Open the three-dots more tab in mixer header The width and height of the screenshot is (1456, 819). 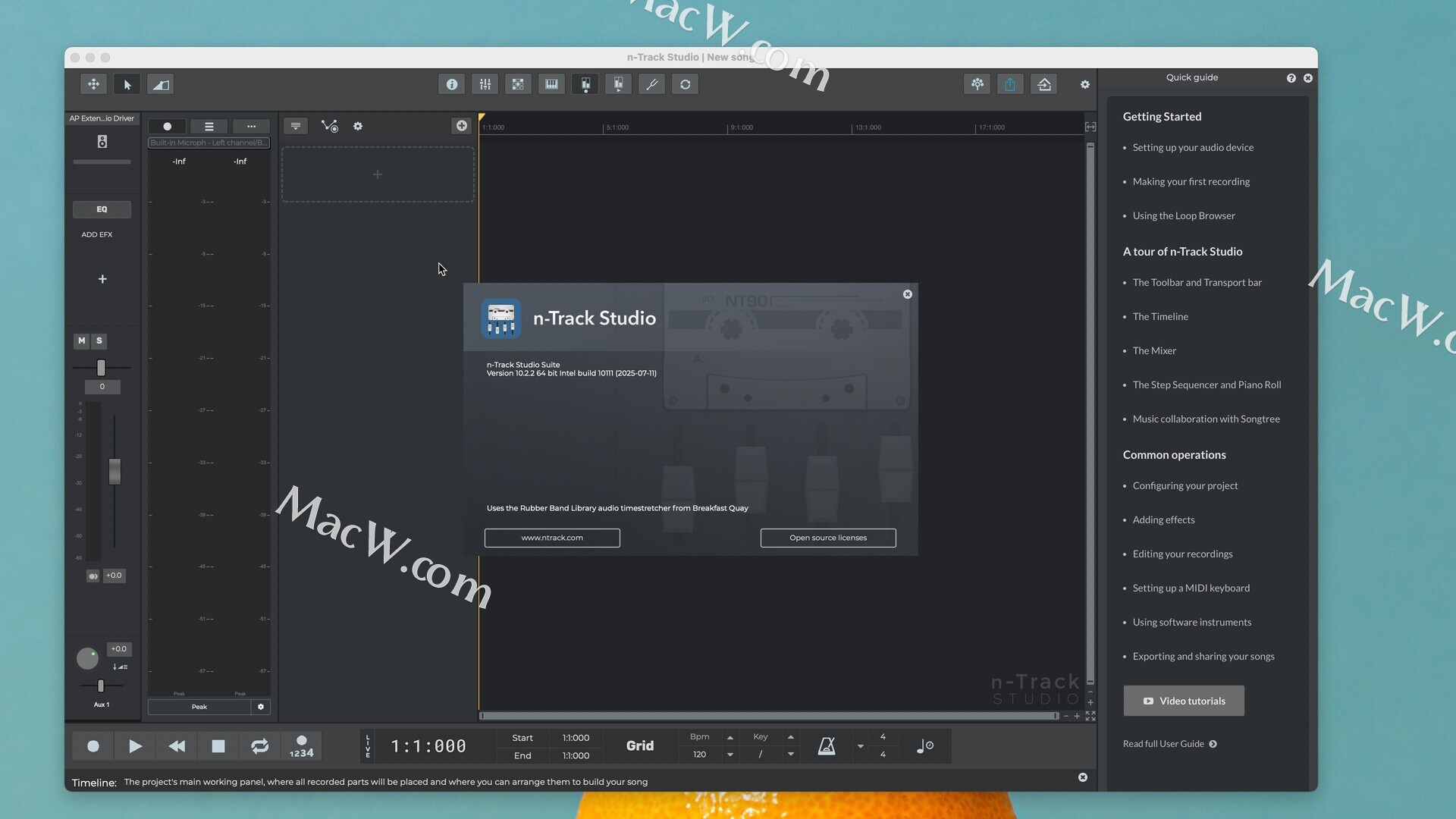(251, 127)
